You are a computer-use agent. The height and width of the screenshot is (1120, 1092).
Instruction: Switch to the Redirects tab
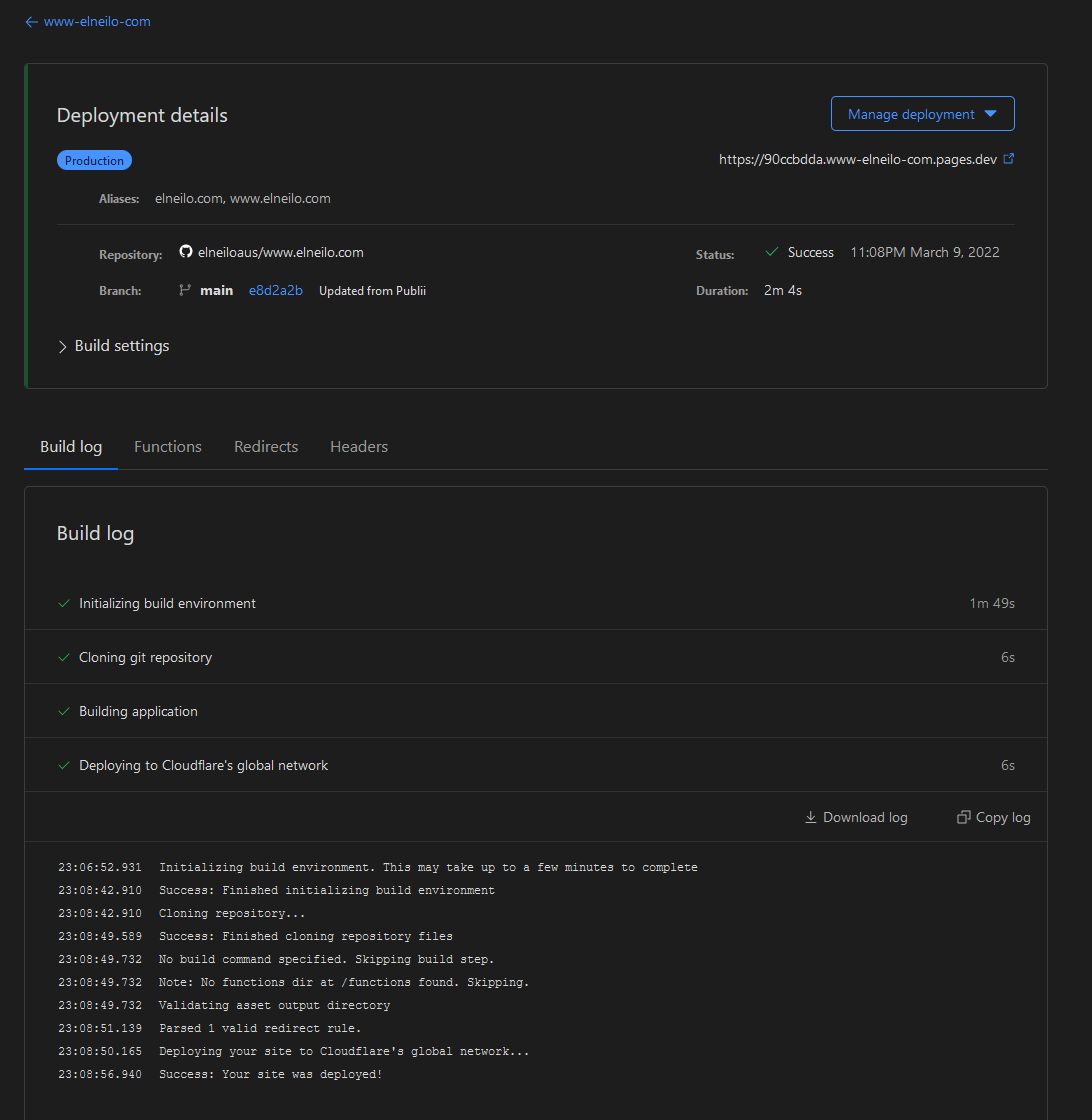pyautogui.click(x=266, y=447)
